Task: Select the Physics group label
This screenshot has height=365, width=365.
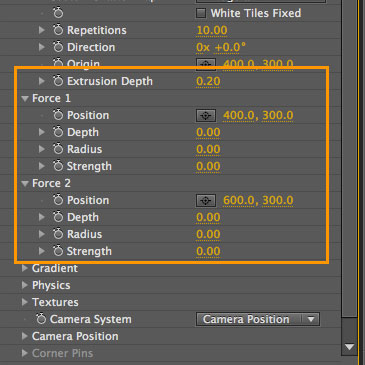Action: click(51, 285)
